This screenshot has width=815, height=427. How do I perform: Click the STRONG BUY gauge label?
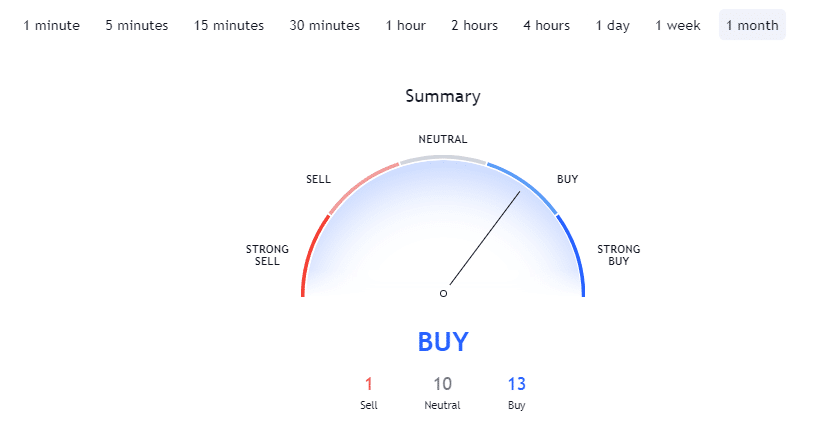coord(619,255)
